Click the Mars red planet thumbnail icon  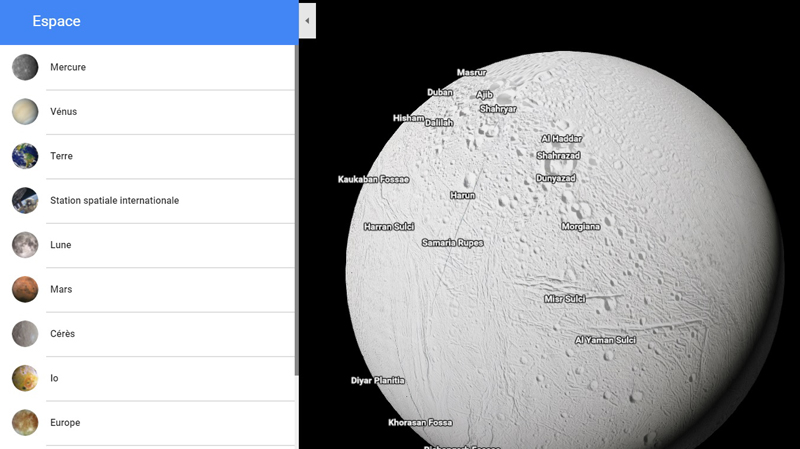click(25, 289)
